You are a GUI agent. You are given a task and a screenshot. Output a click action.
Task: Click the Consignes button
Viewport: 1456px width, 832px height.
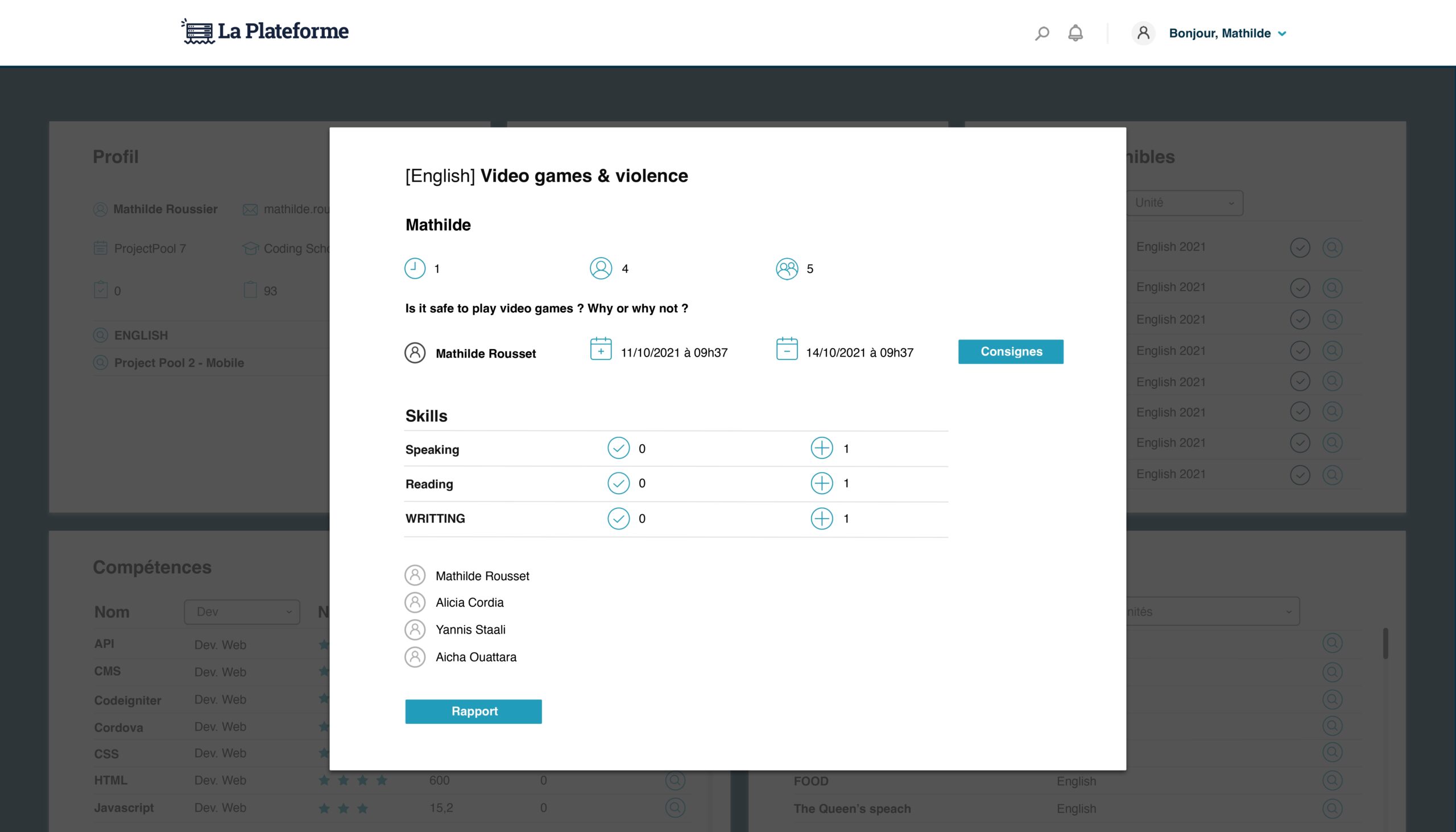1010,351
